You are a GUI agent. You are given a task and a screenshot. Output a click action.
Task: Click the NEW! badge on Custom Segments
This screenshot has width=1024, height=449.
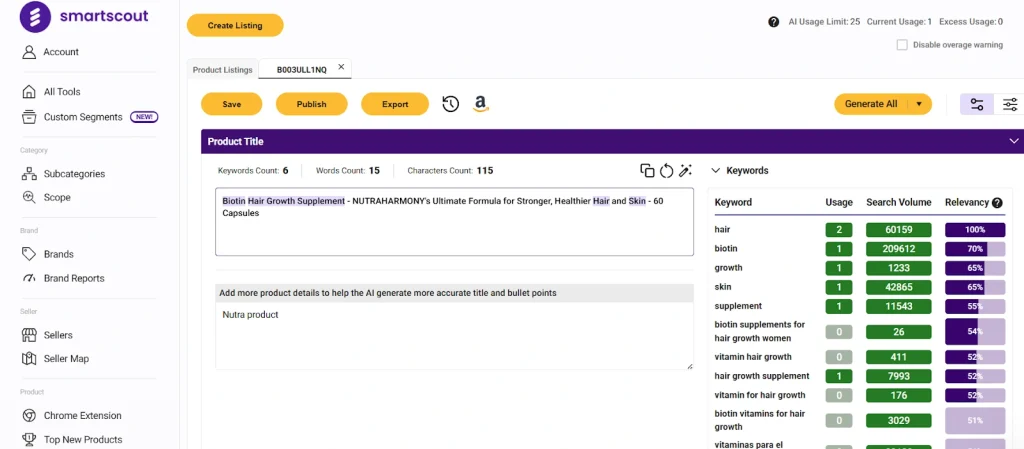(144, 117)
